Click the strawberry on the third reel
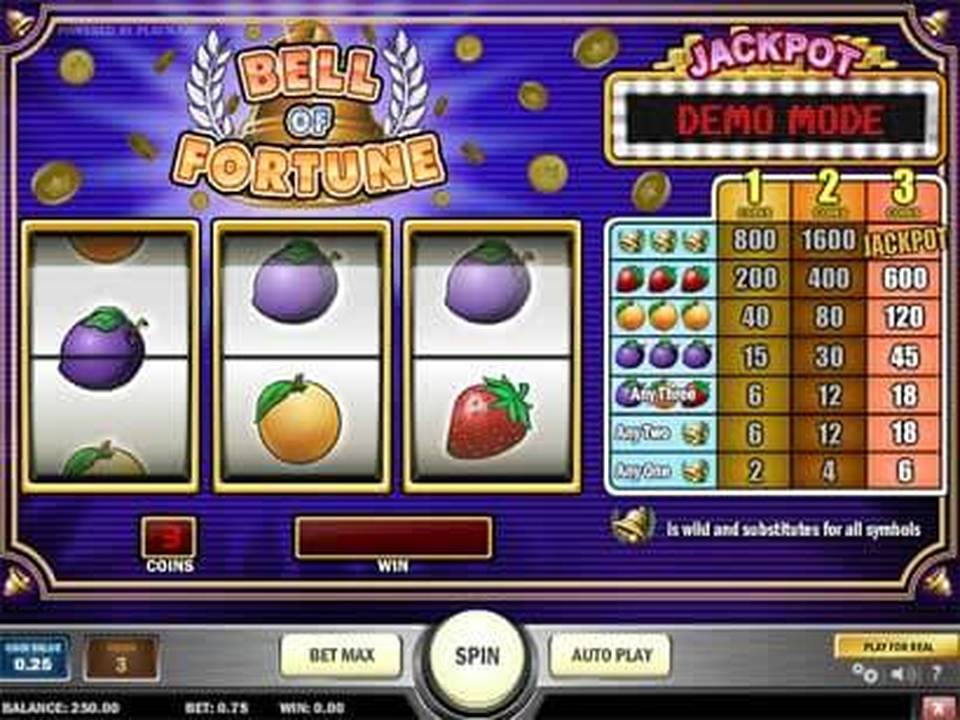960x720 pixels. tap(489, 418)
